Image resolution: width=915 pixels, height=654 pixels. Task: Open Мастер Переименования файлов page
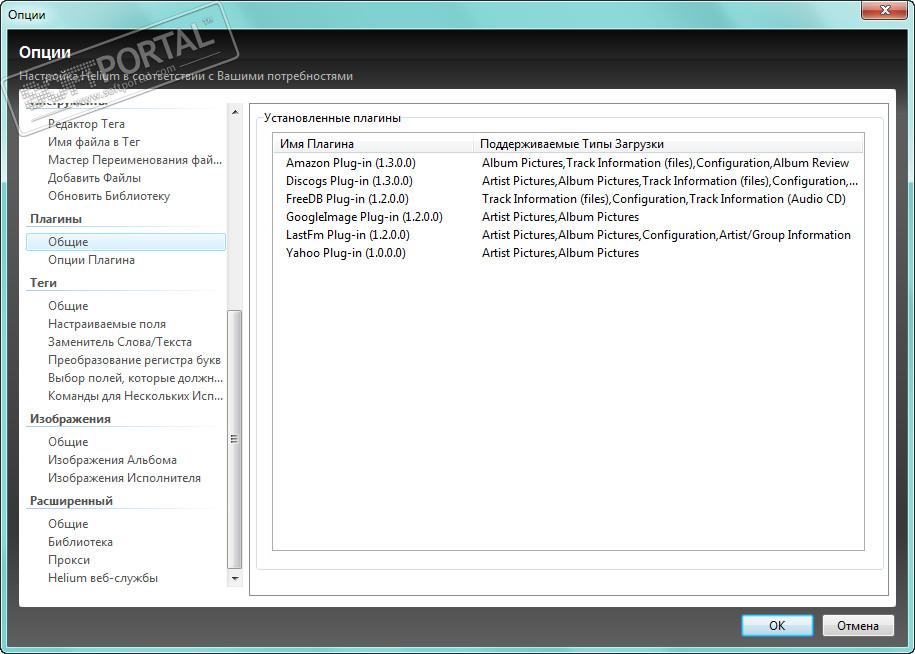click(135, 160)
